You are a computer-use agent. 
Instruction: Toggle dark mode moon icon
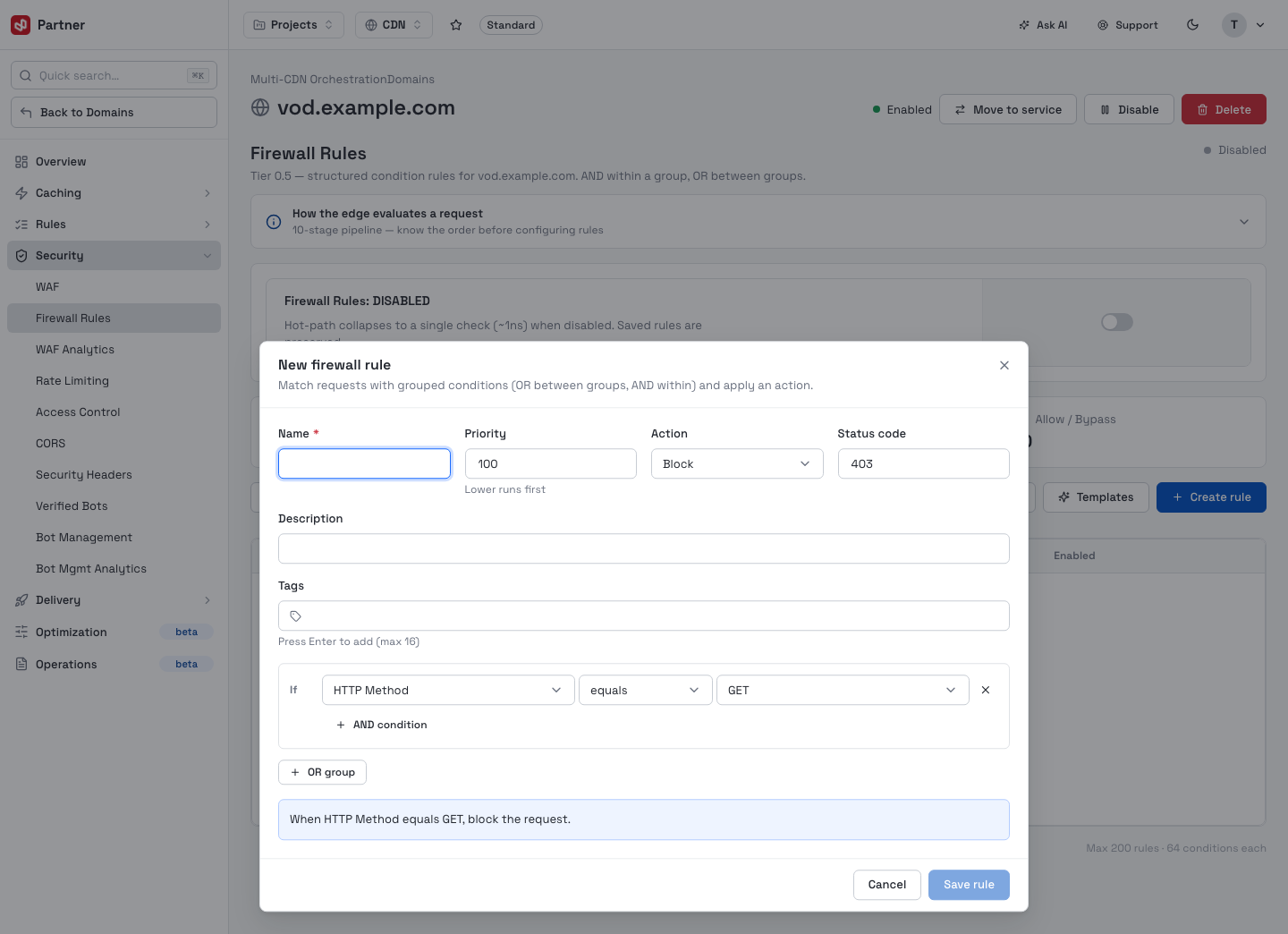[x=1192, y=25]
